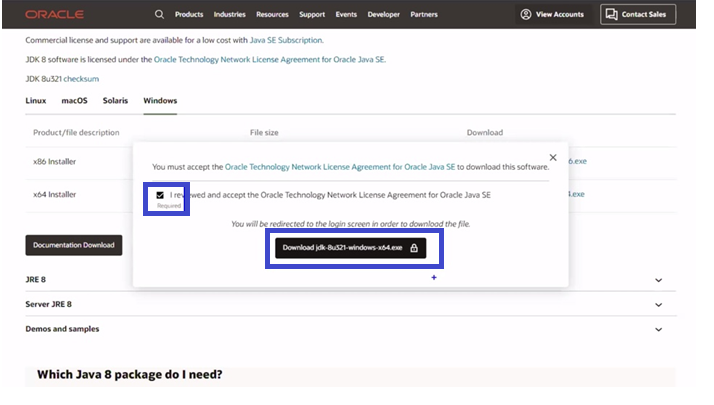
Task: Click the JRE 8 section title
Action: pos(36,279)
